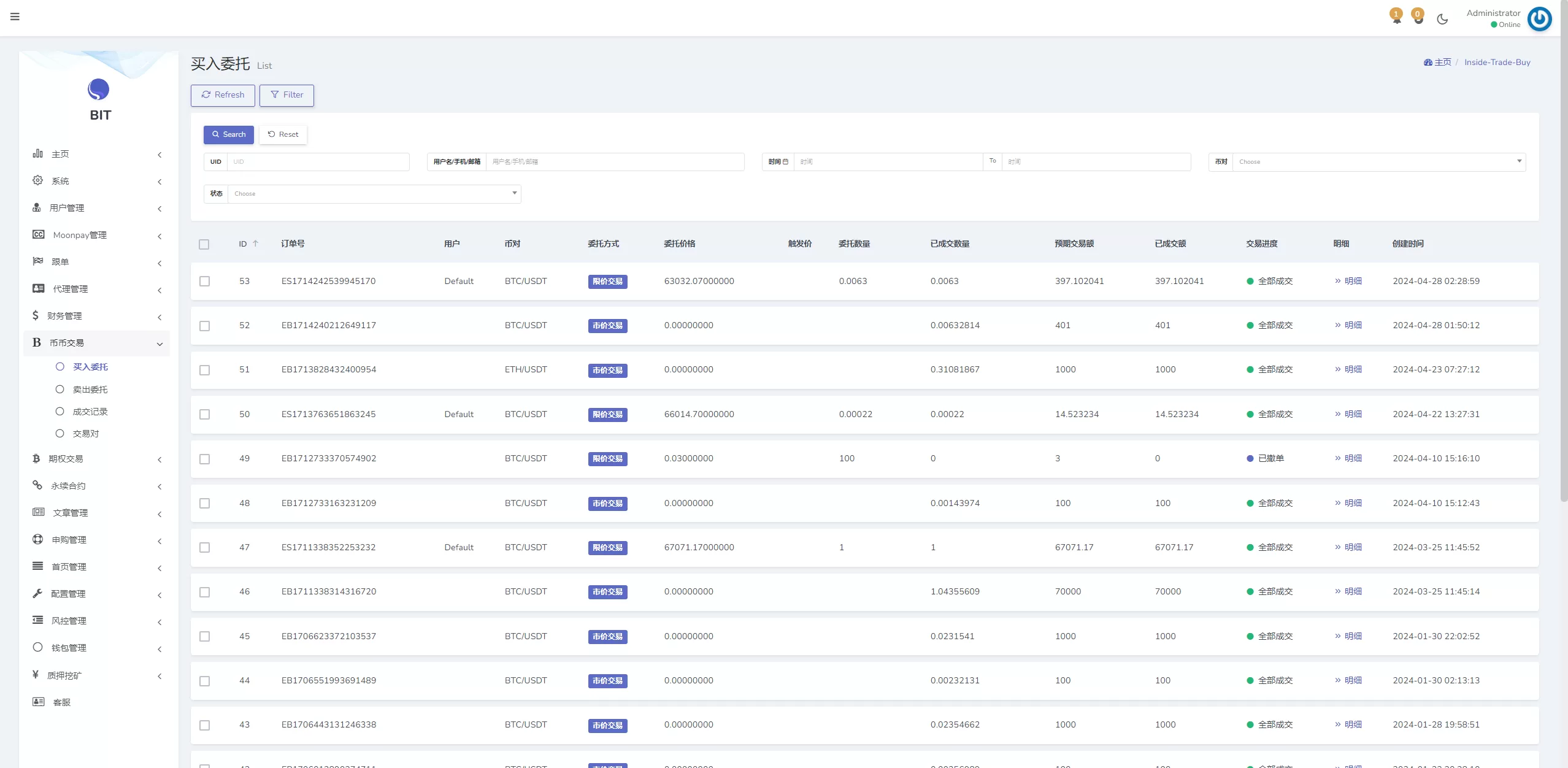Click the BIT logo icon
This screenshot has width=1568, height=768.
click(x=98, y=90)
